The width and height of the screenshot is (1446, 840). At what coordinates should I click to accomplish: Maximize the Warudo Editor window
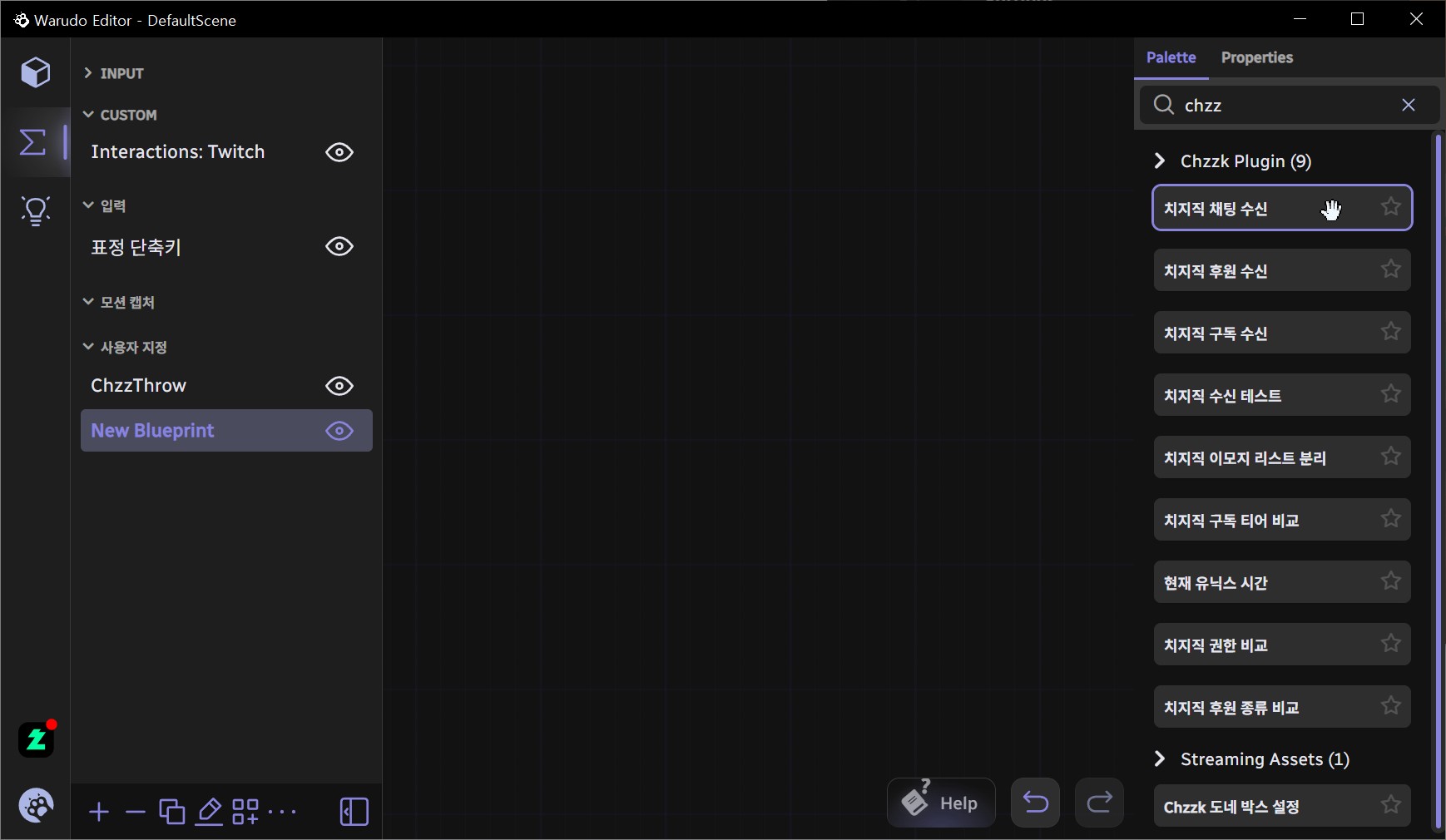[x=1358, y=18]
